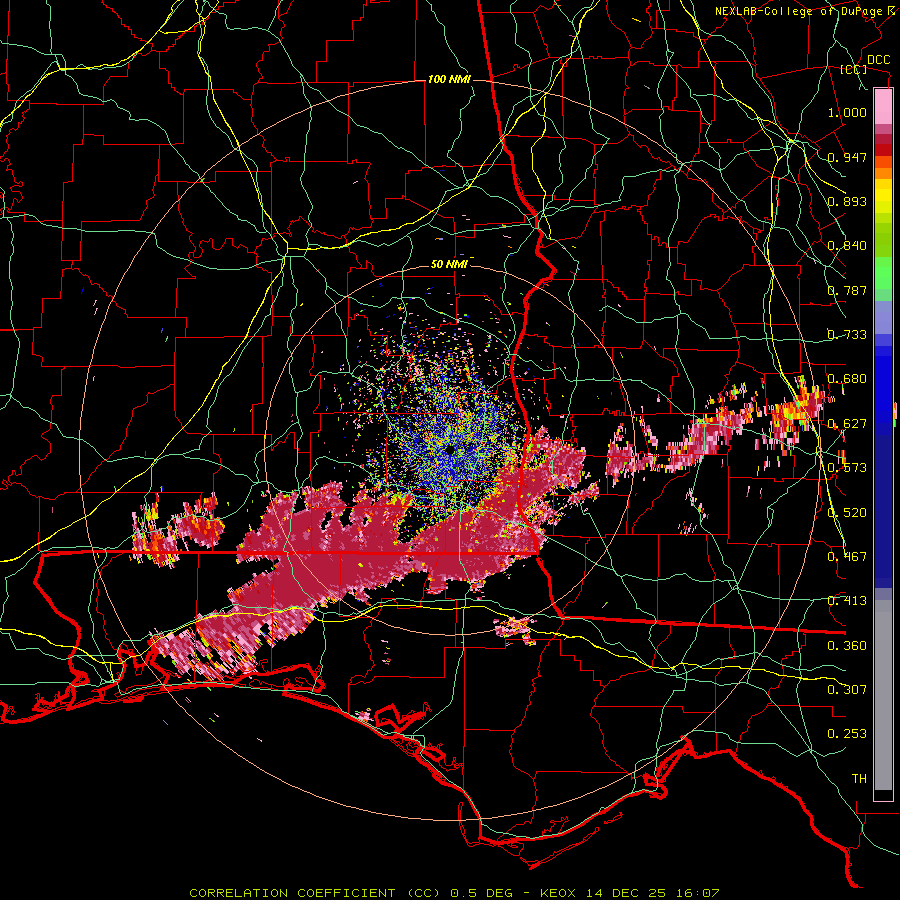The width and height of the screenshot is (900, 900).
Task: Click the 0.627 legend value
Action: tap(847, 424)
